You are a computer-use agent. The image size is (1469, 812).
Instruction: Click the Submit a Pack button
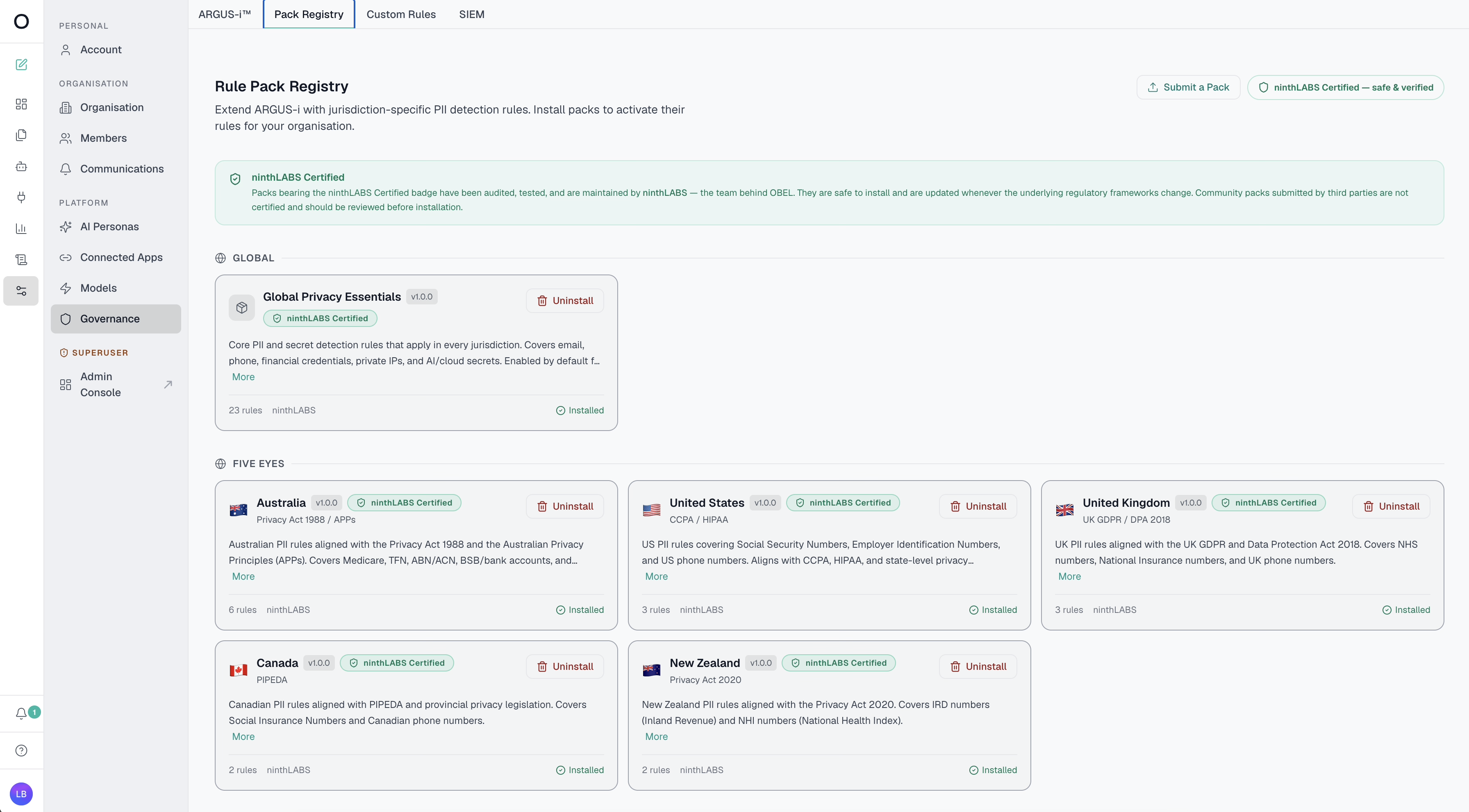(x=1188, y=87)
